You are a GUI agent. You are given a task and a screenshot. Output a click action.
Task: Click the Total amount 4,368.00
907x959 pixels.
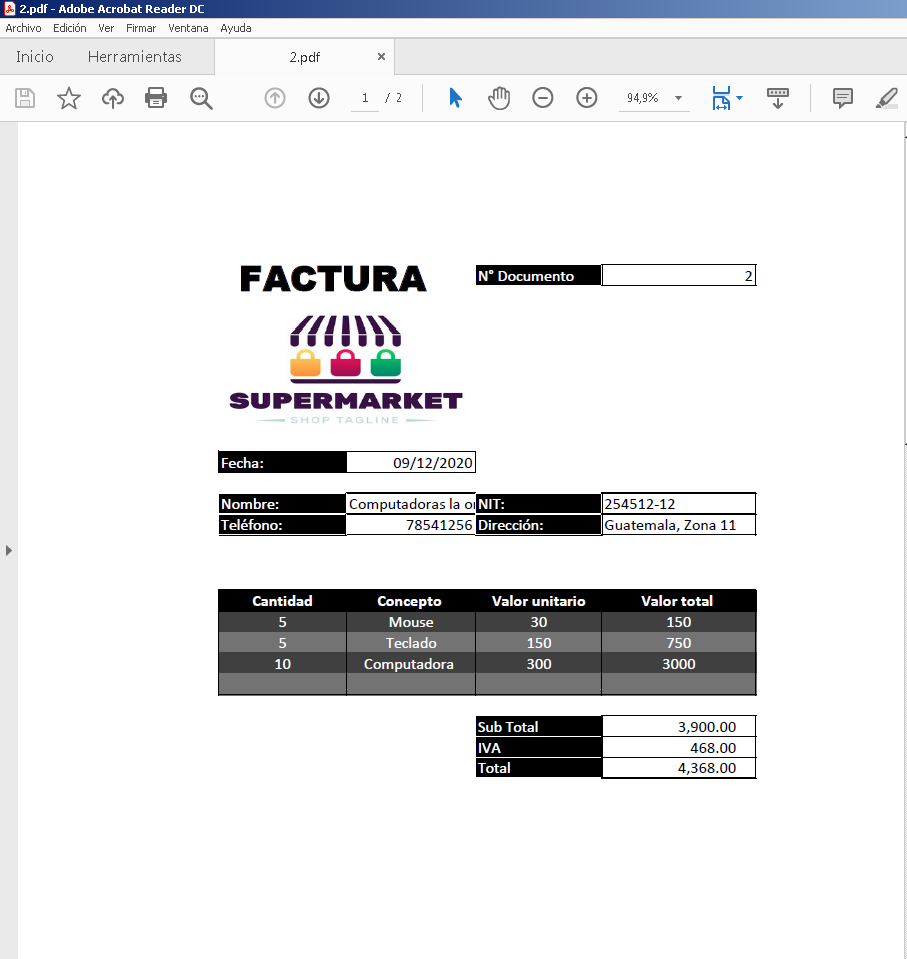pos(706,768)
